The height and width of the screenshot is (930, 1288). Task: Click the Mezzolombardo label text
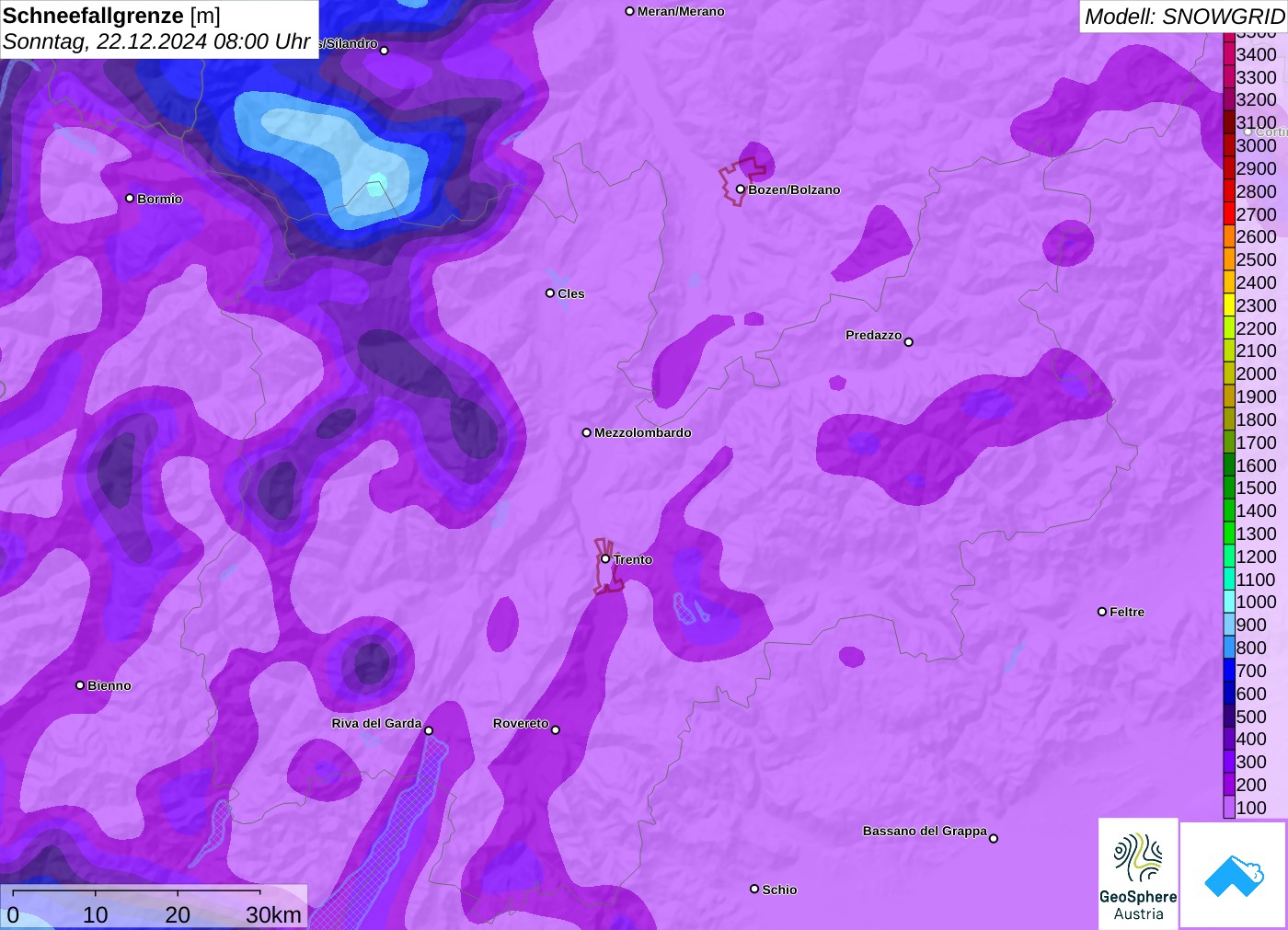click(x=642, y=432)
